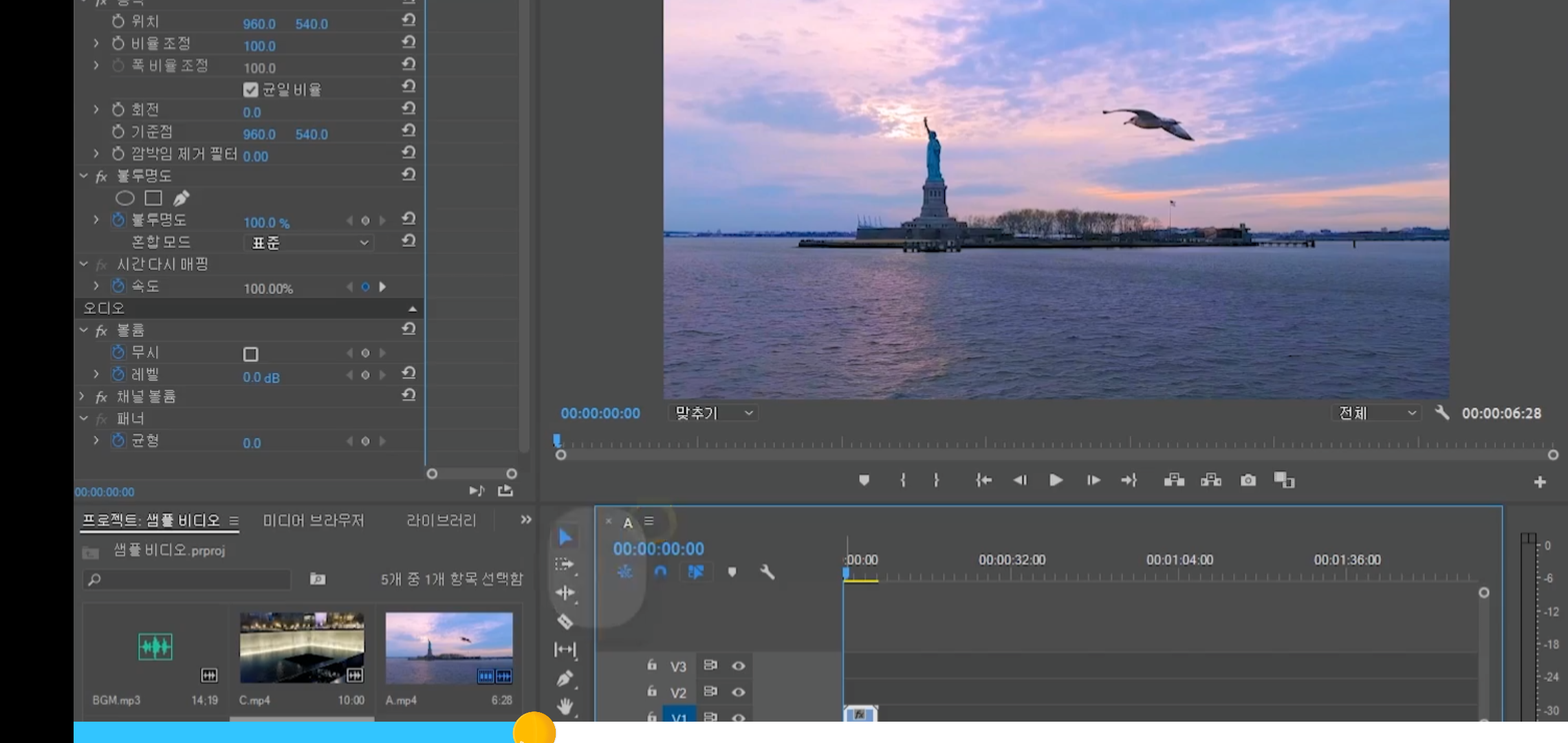The height and width of the screenshot is (743, 1568).
Task: Reset the 회전 parameter
Action: click(x=409, y=109)
